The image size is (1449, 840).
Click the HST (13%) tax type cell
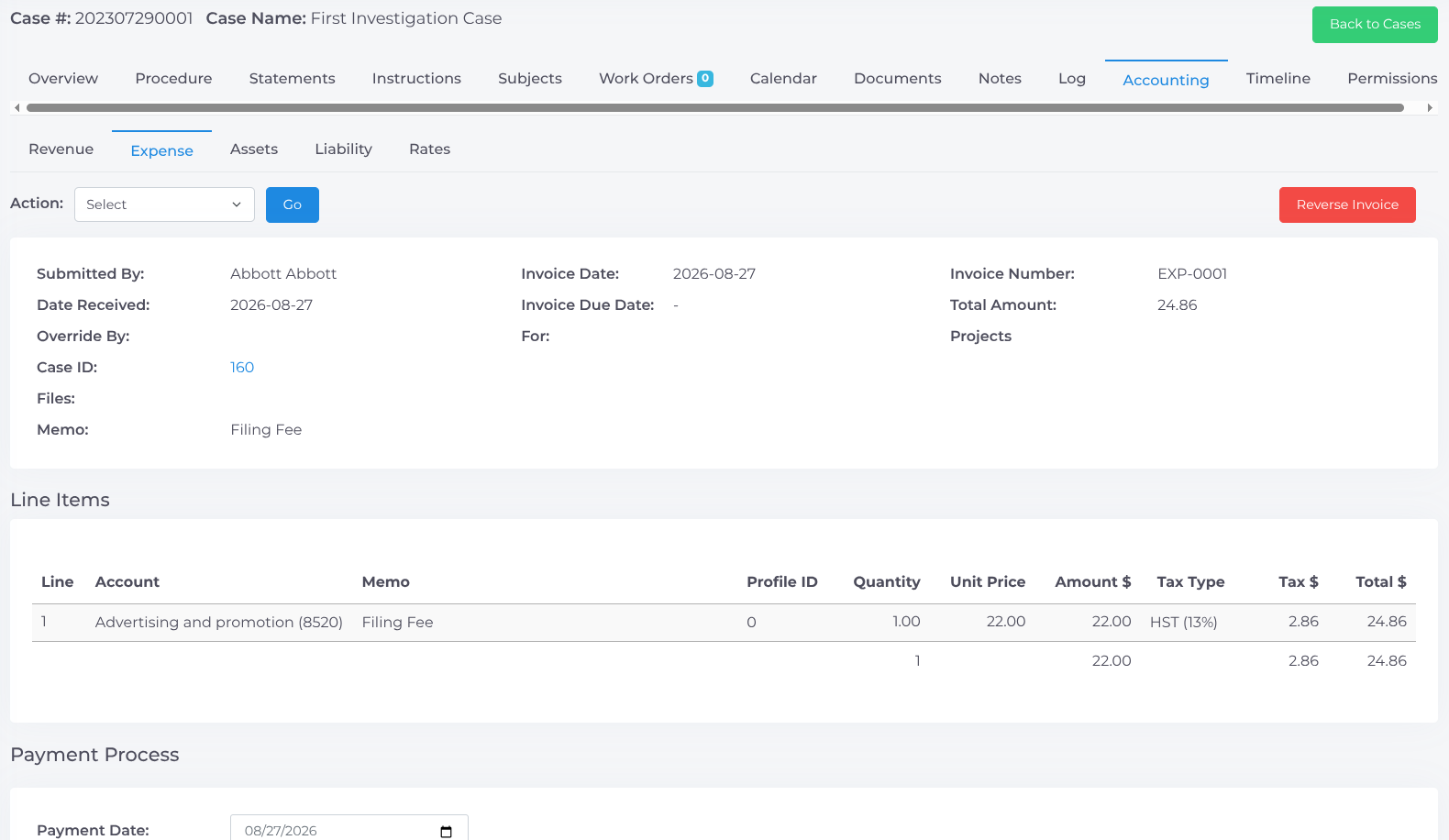1184,623
